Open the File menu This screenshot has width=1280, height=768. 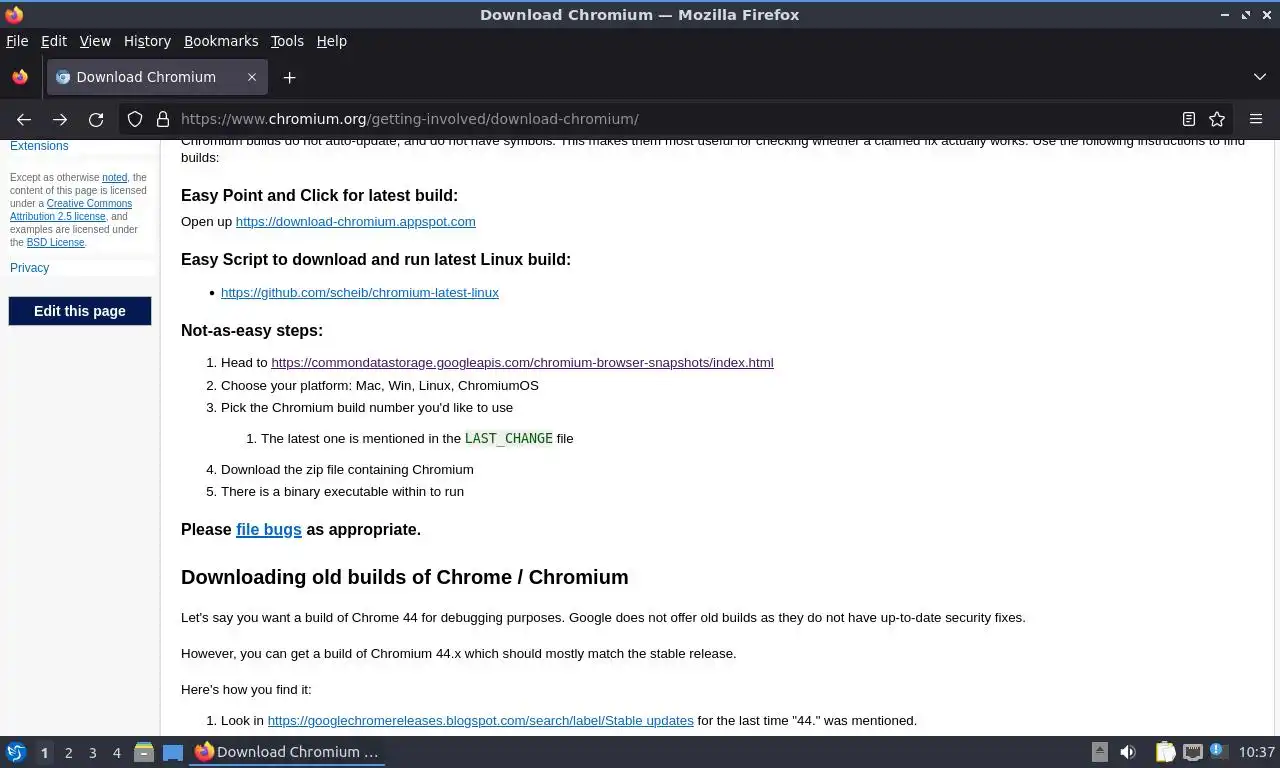(x=17, y=41)
